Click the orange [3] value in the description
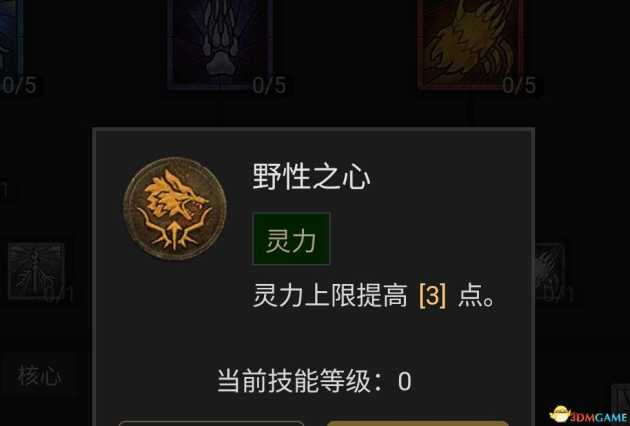This screenshot has width=630, height=426. pyautogui.click(x=433, y=296)
